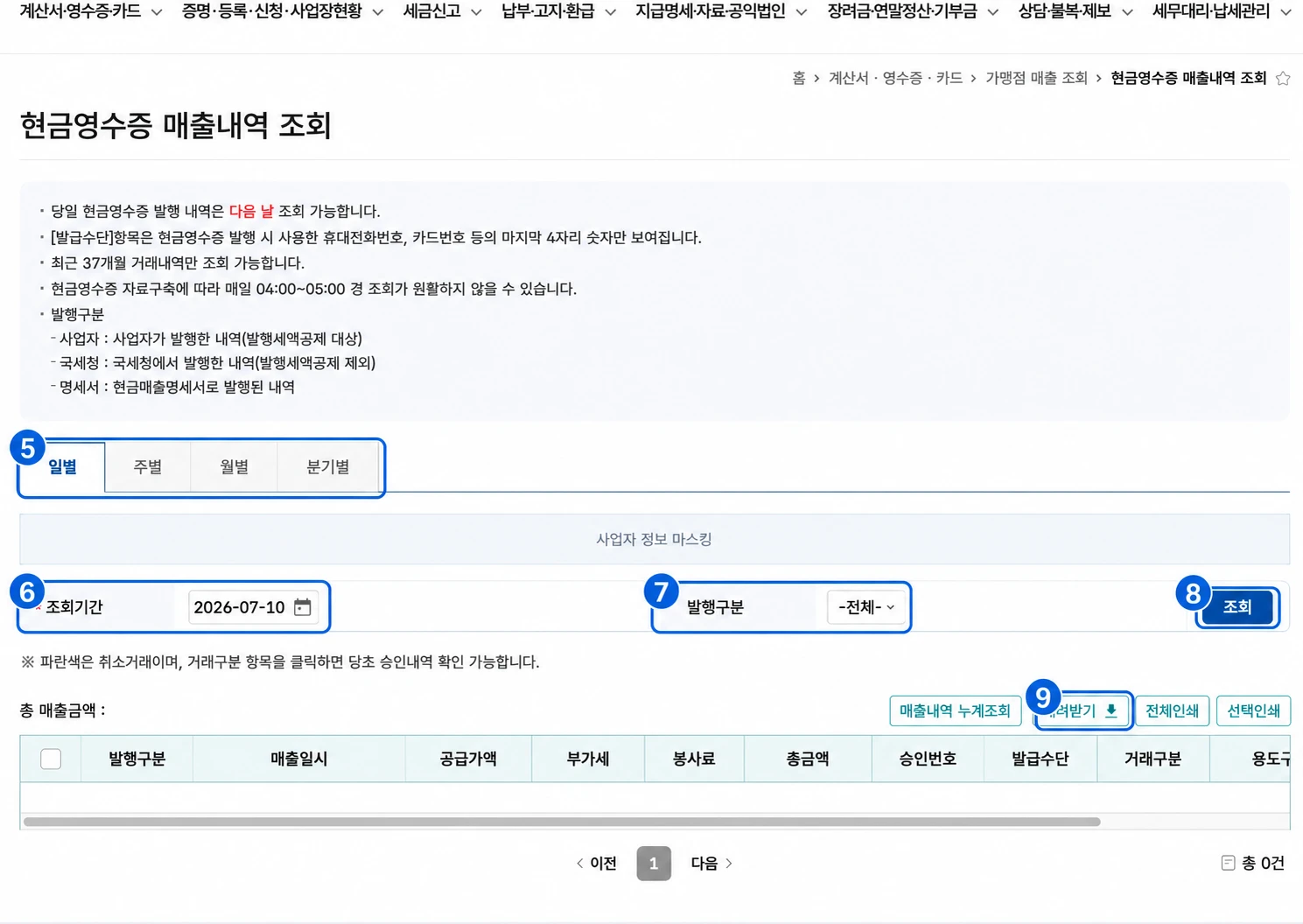Click the 현금영수증 매출내역 조회 breadcrumb text

point(1188,79)
